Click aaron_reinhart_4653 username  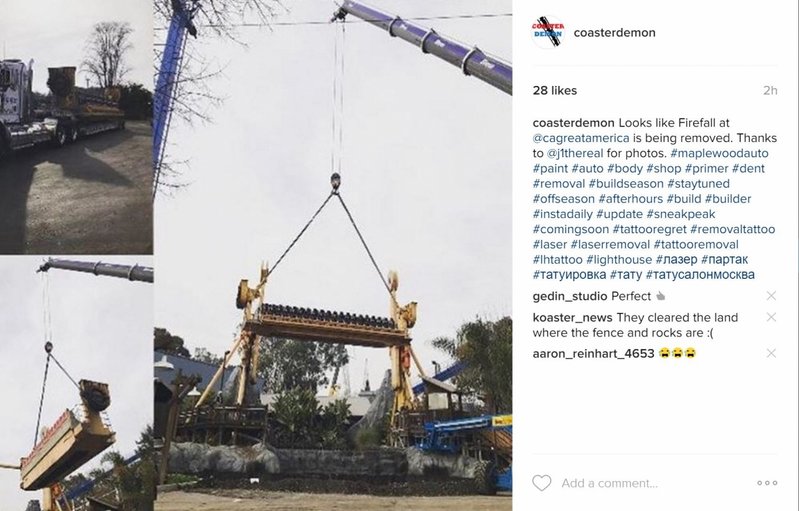pyautogui.click(x=593, y=354)
